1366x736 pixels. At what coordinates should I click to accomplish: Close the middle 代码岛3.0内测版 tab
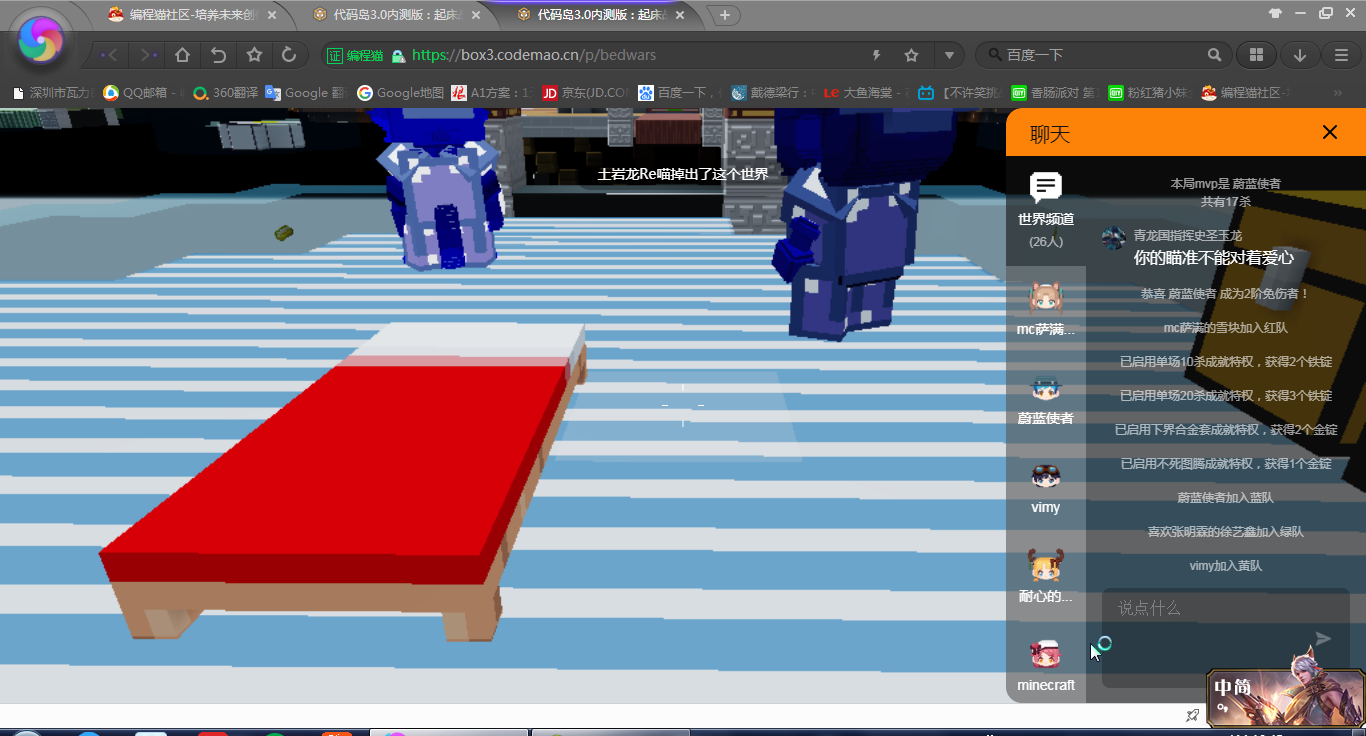(477, 15)
